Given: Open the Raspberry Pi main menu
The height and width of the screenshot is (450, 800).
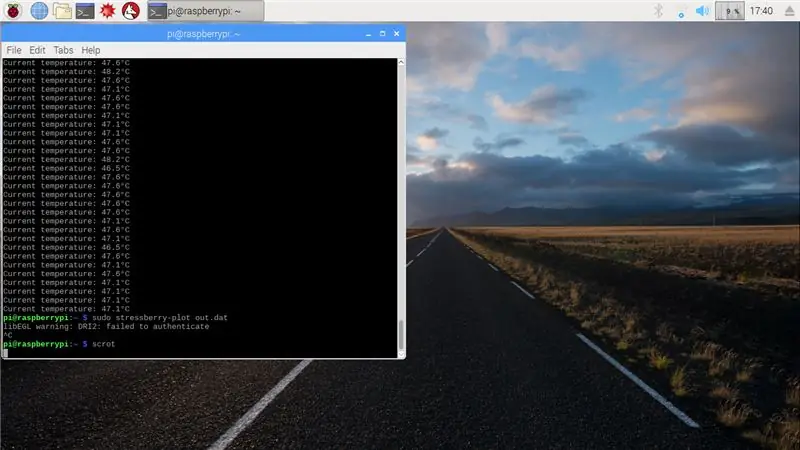Looking at the screenshot, I should point(13,11).
